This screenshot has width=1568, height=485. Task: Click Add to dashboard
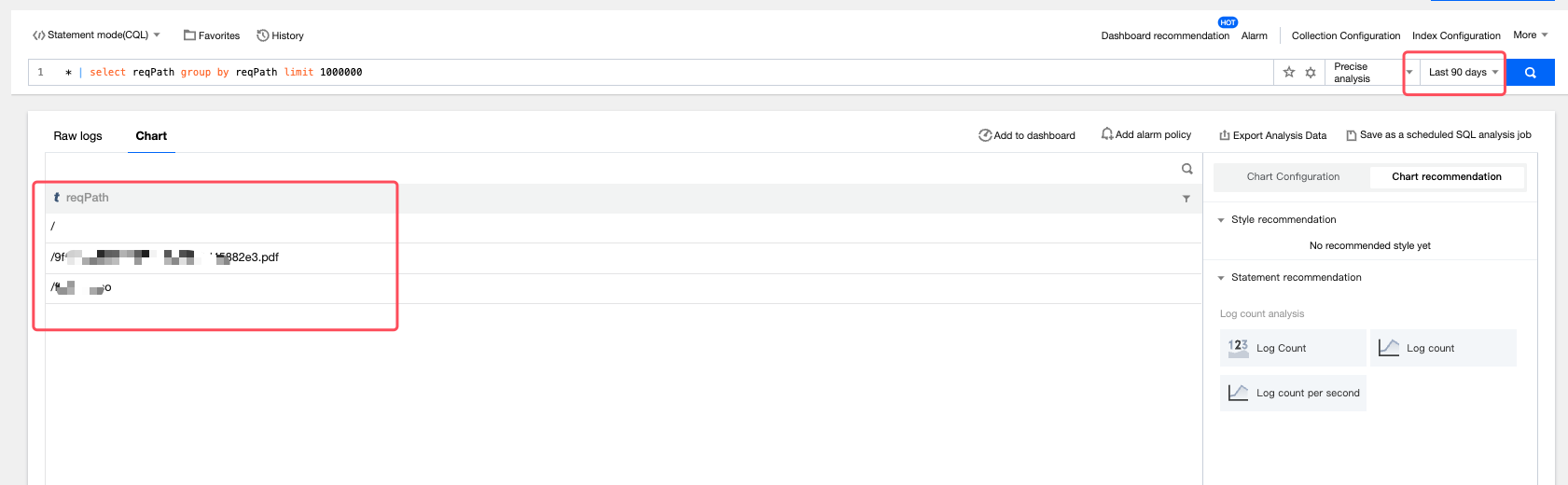click(x=1027, y=135)
